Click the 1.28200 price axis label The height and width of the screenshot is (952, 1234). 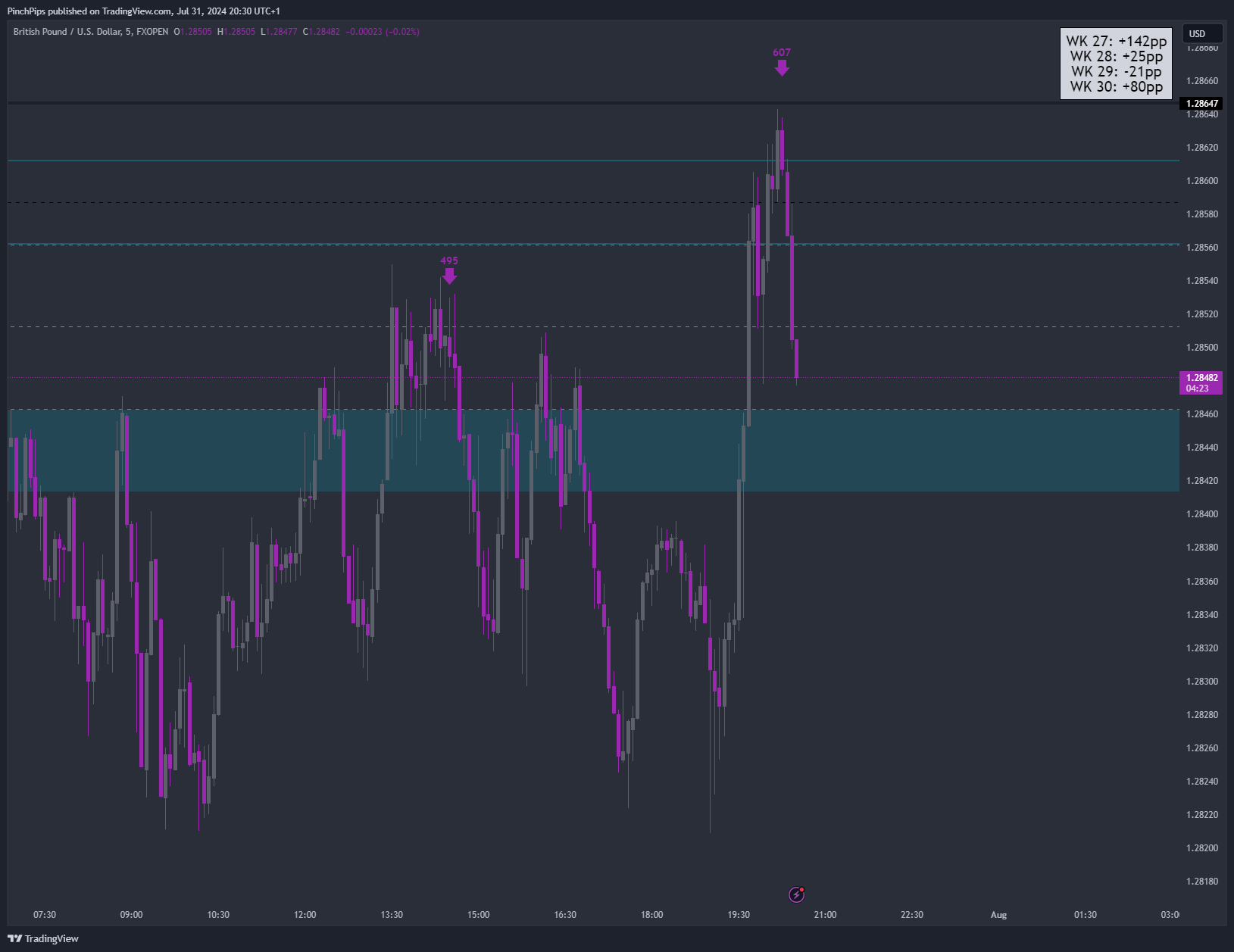pos(1202,848)
